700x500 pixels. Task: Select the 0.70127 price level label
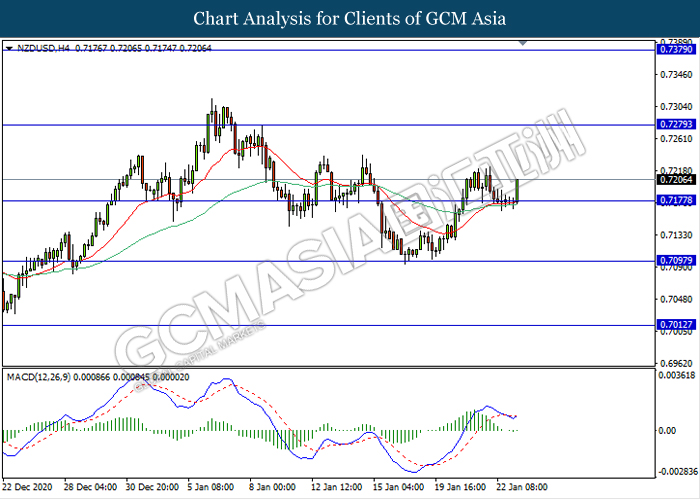(676, 325)
